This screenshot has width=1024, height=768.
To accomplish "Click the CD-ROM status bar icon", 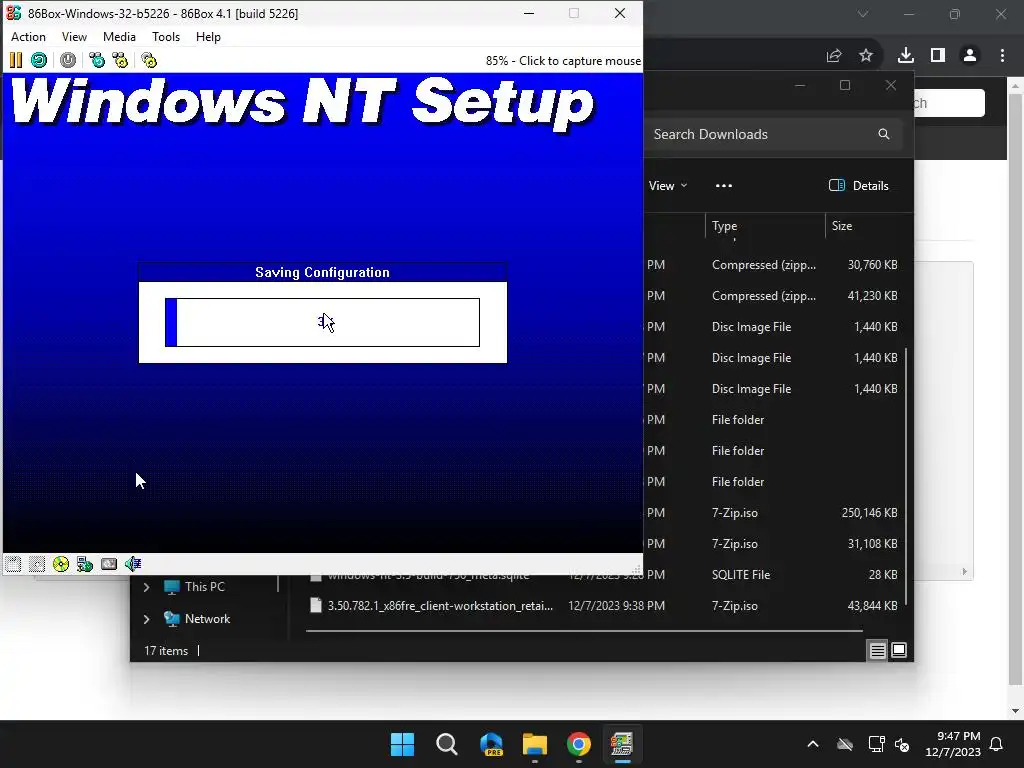I will point(61,564).
